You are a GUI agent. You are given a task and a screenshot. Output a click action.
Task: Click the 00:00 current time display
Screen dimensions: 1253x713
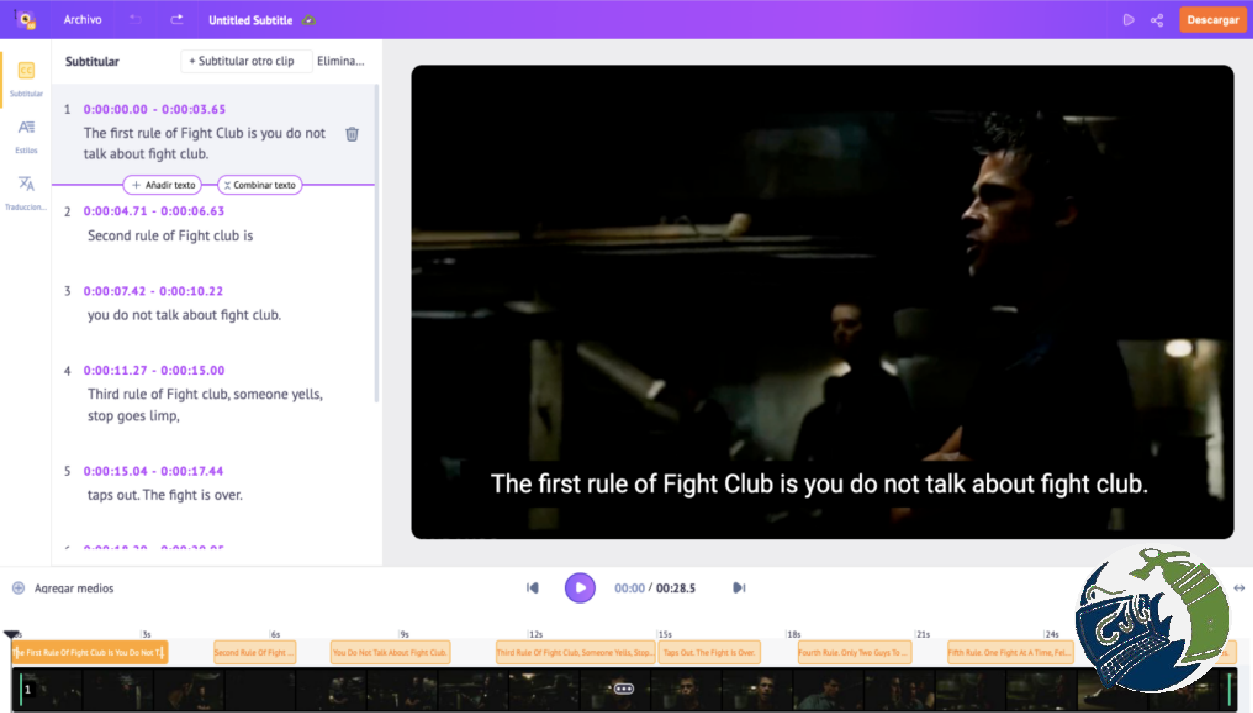click(629, 588)
